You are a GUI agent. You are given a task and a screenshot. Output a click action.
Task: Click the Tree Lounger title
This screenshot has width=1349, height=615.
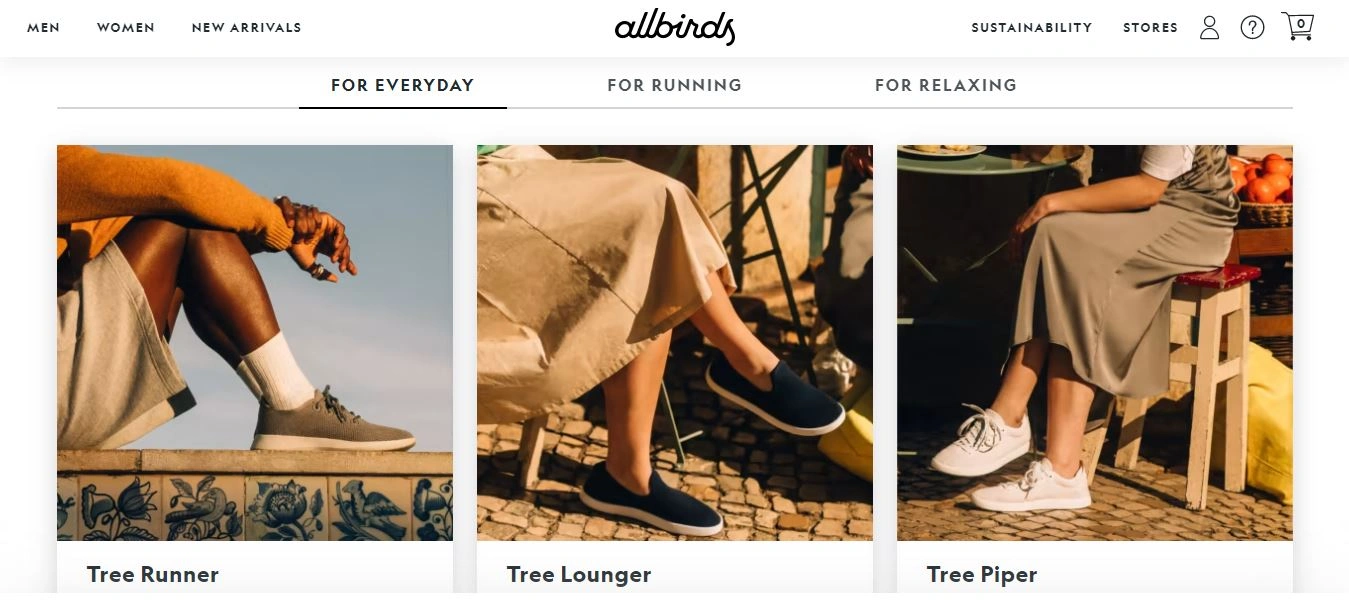(579, 575)
